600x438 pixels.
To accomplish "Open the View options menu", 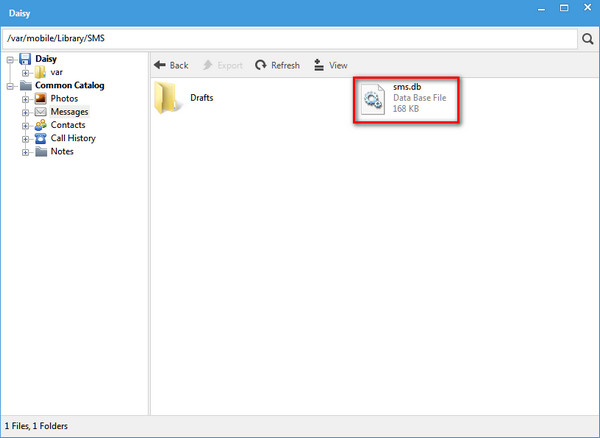I will coord(330,65).
